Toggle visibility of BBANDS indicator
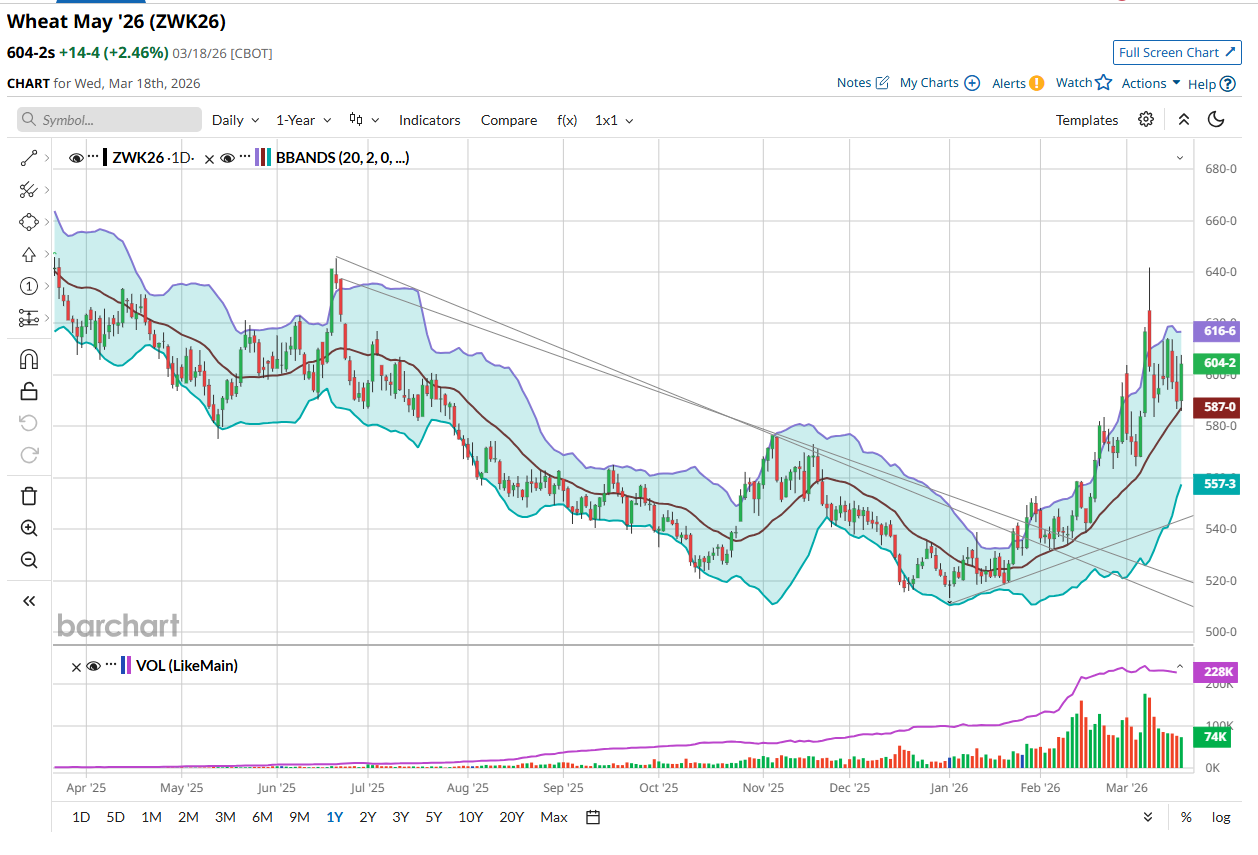The image size is (1258, 855). (x=228, y=158)
